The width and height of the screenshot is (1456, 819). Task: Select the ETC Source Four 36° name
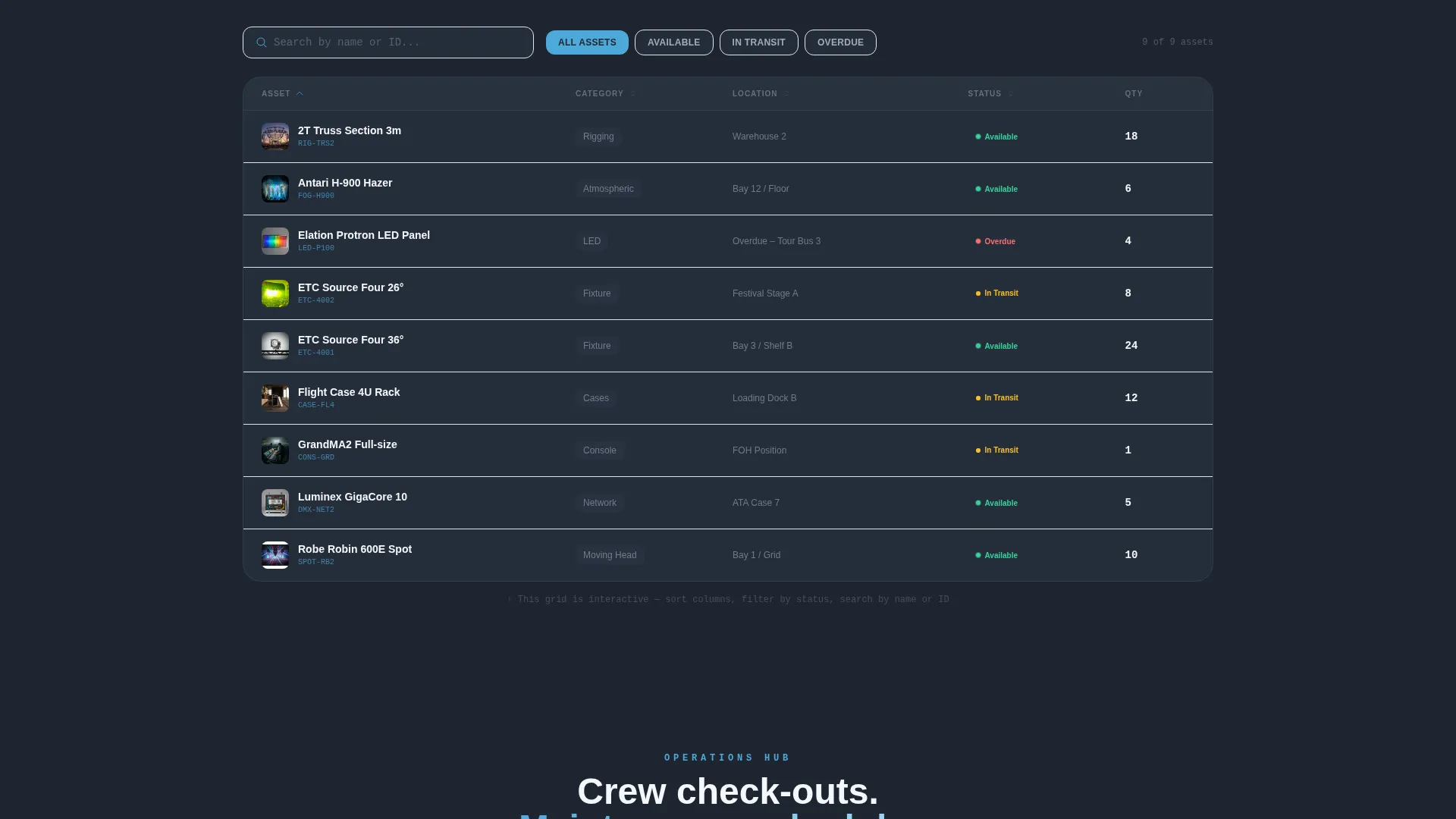pos(351,340)
